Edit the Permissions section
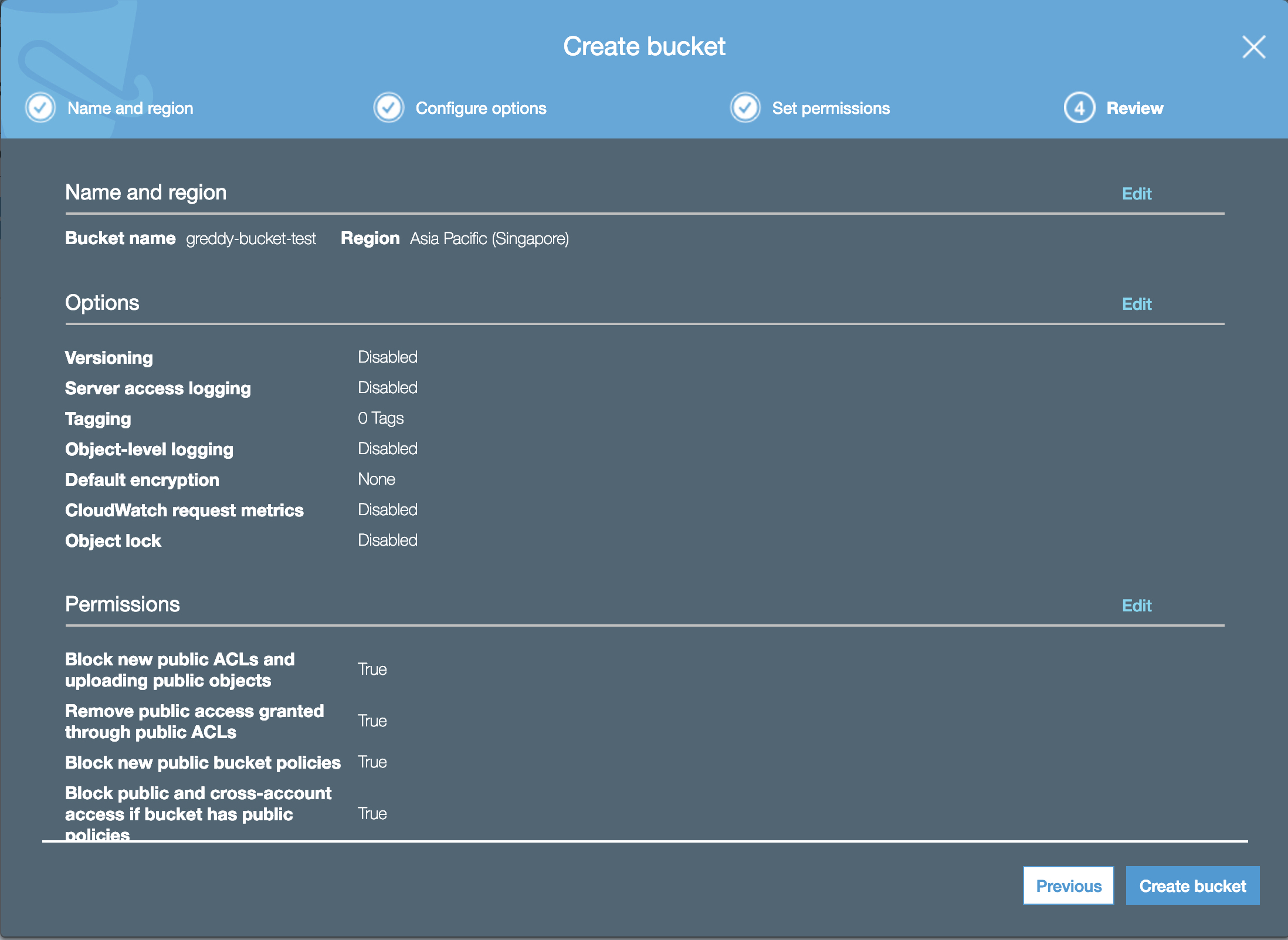The image size is (1288, 940). tap(1136, 606)
